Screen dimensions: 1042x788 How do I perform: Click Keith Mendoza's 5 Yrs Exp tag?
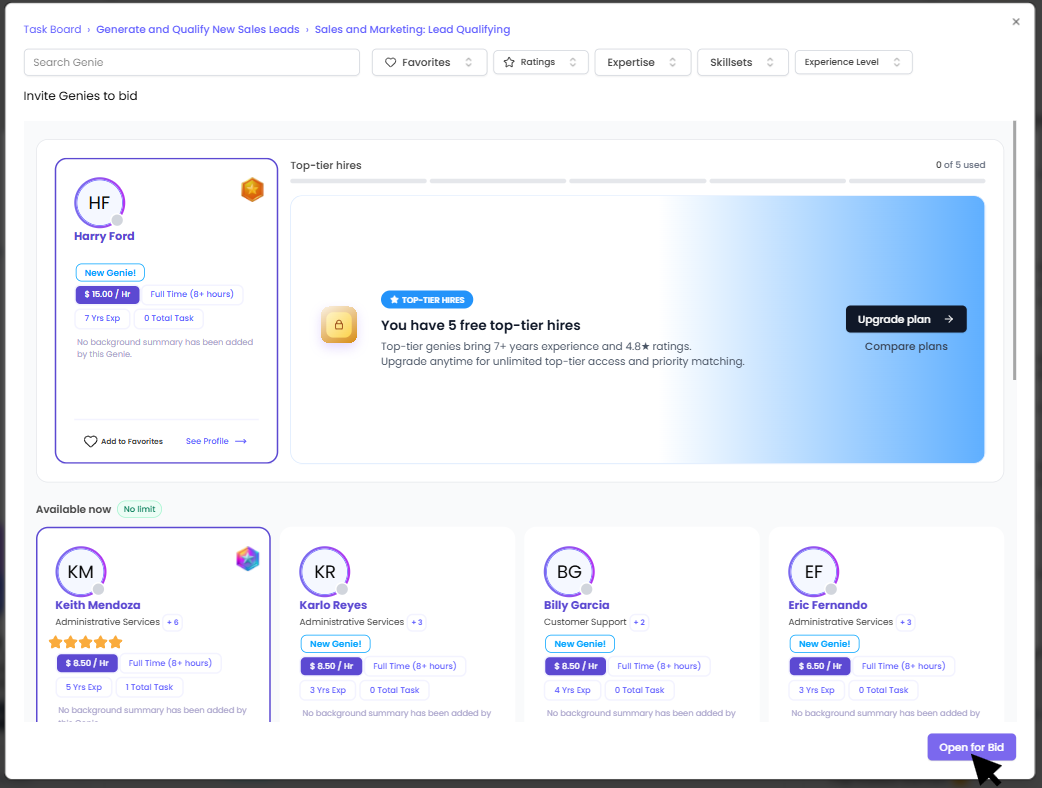(84, 687)
